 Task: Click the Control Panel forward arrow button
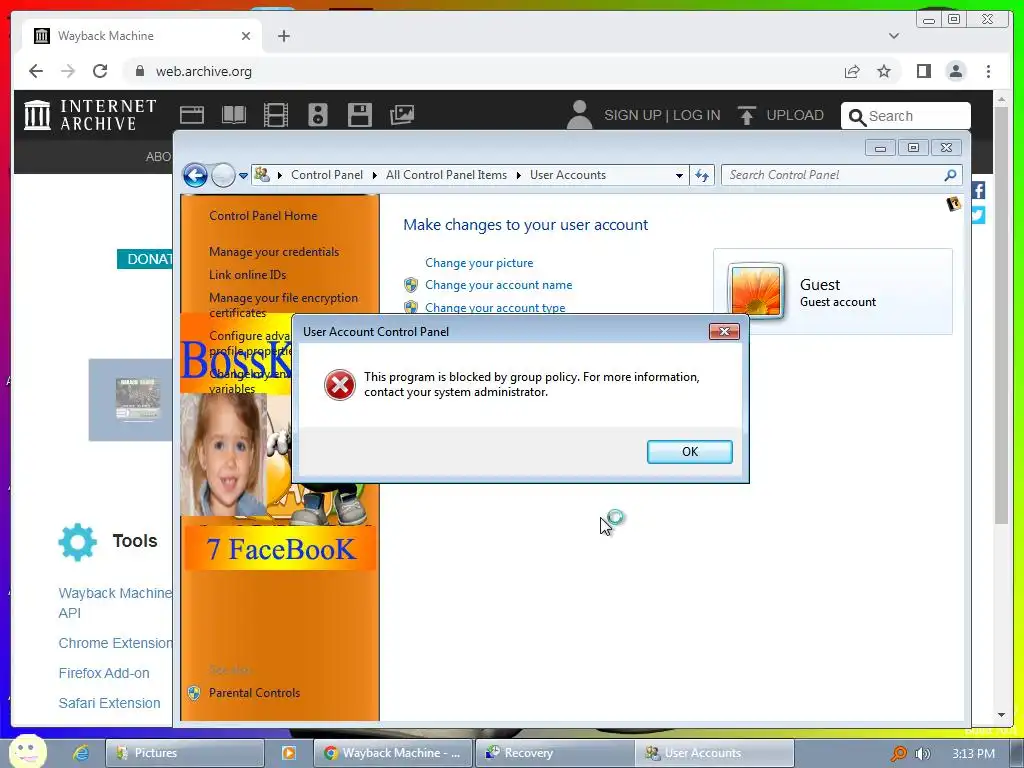tap(223, 175)
